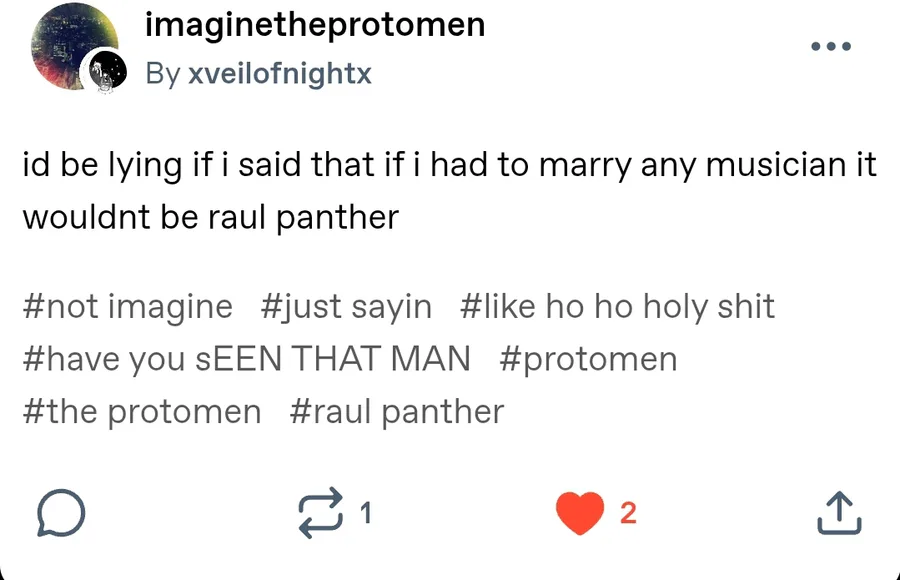The height and width of the screenshot is (580, 900).
Task: Open the #not imagine tag
Action: tap(127, 306)
